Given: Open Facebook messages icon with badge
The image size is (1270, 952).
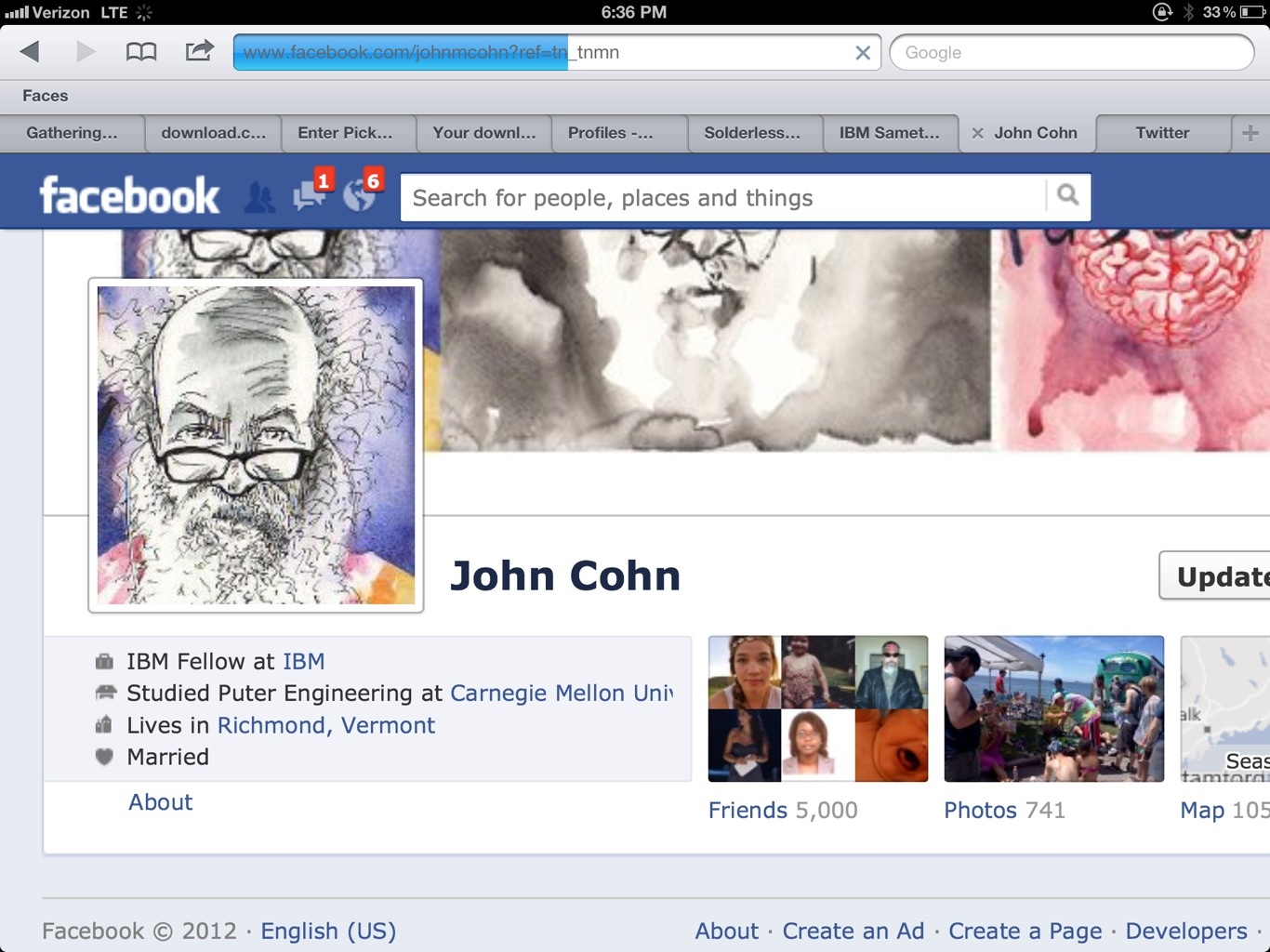Looking at the screenshot, I should pos(309,195).
